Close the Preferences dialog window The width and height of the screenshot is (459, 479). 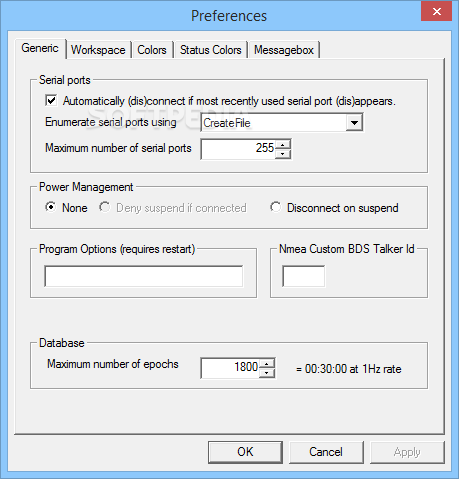(436, 12)
